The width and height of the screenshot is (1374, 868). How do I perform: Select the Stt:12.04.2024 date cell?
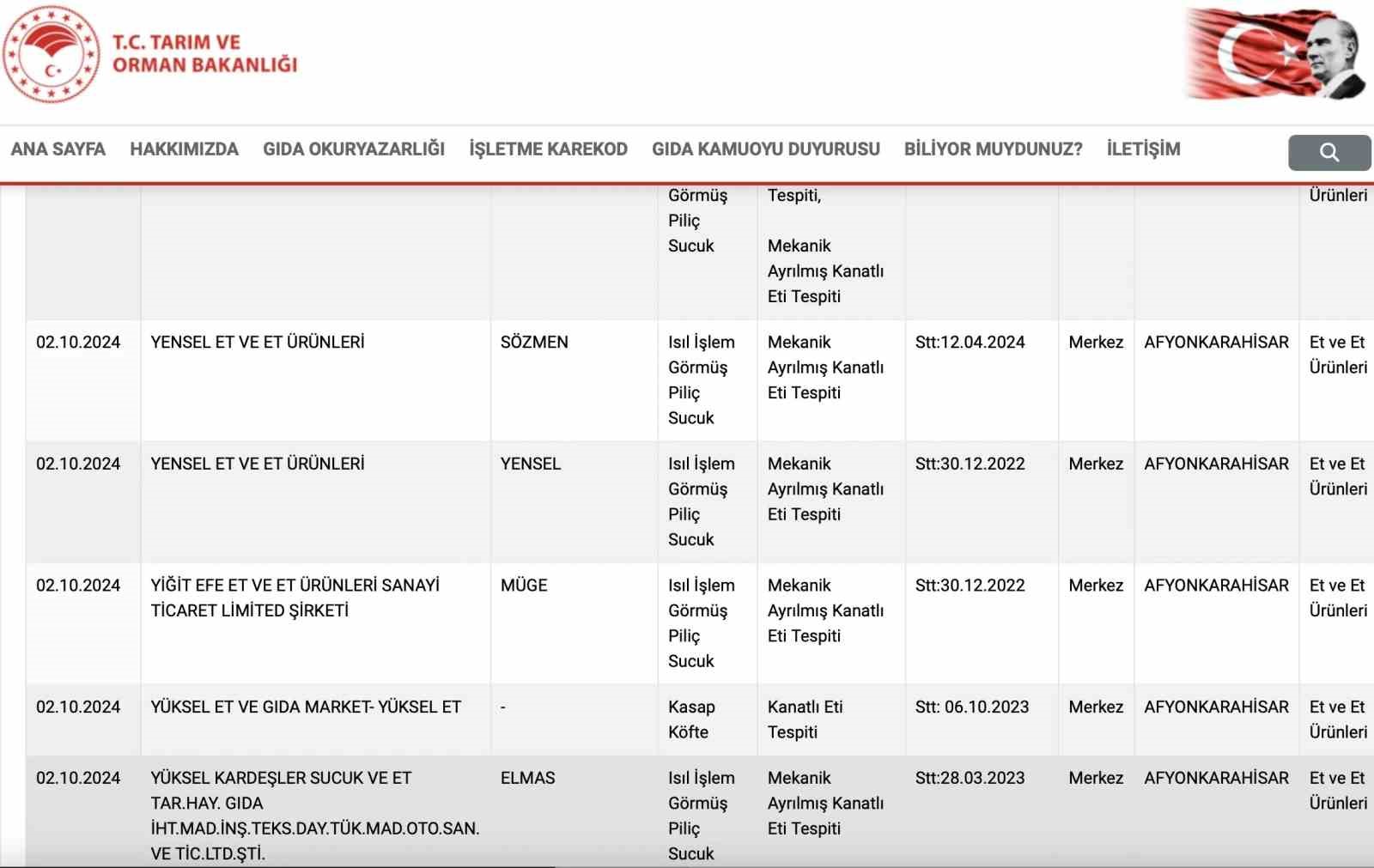pyautogui.click(x=982, y=380)
